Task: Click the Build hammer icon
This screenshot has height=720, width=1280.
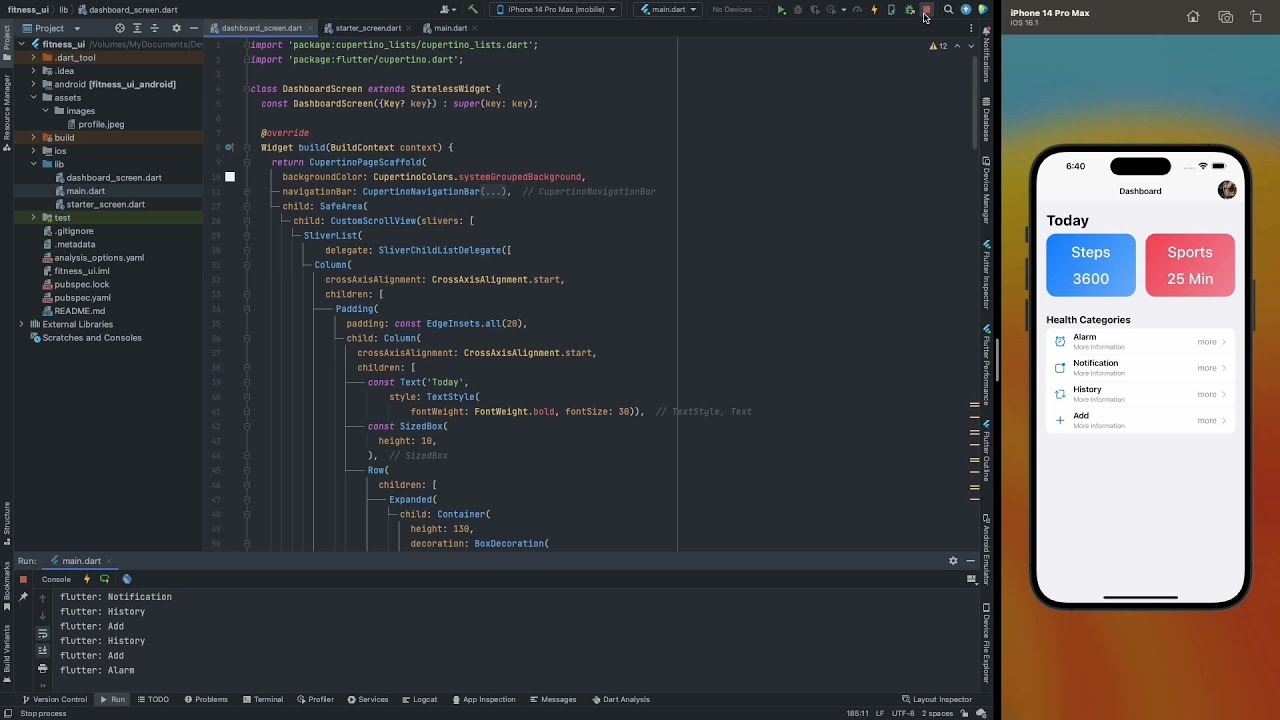Action: coord(473,10)
